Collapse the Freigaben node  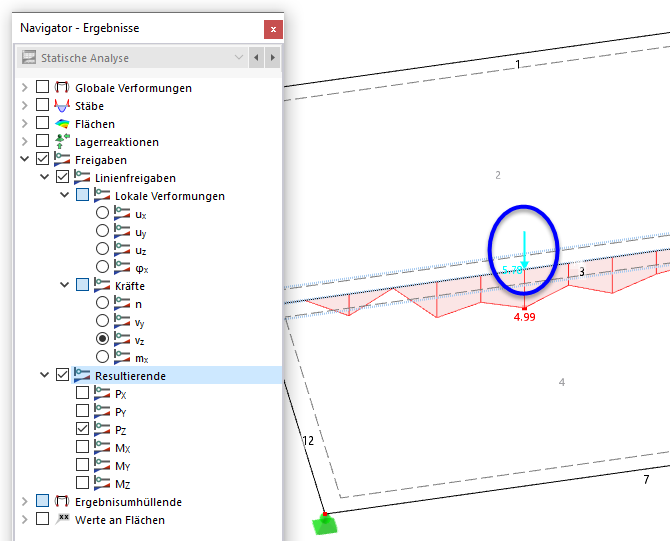pos(25,159)
